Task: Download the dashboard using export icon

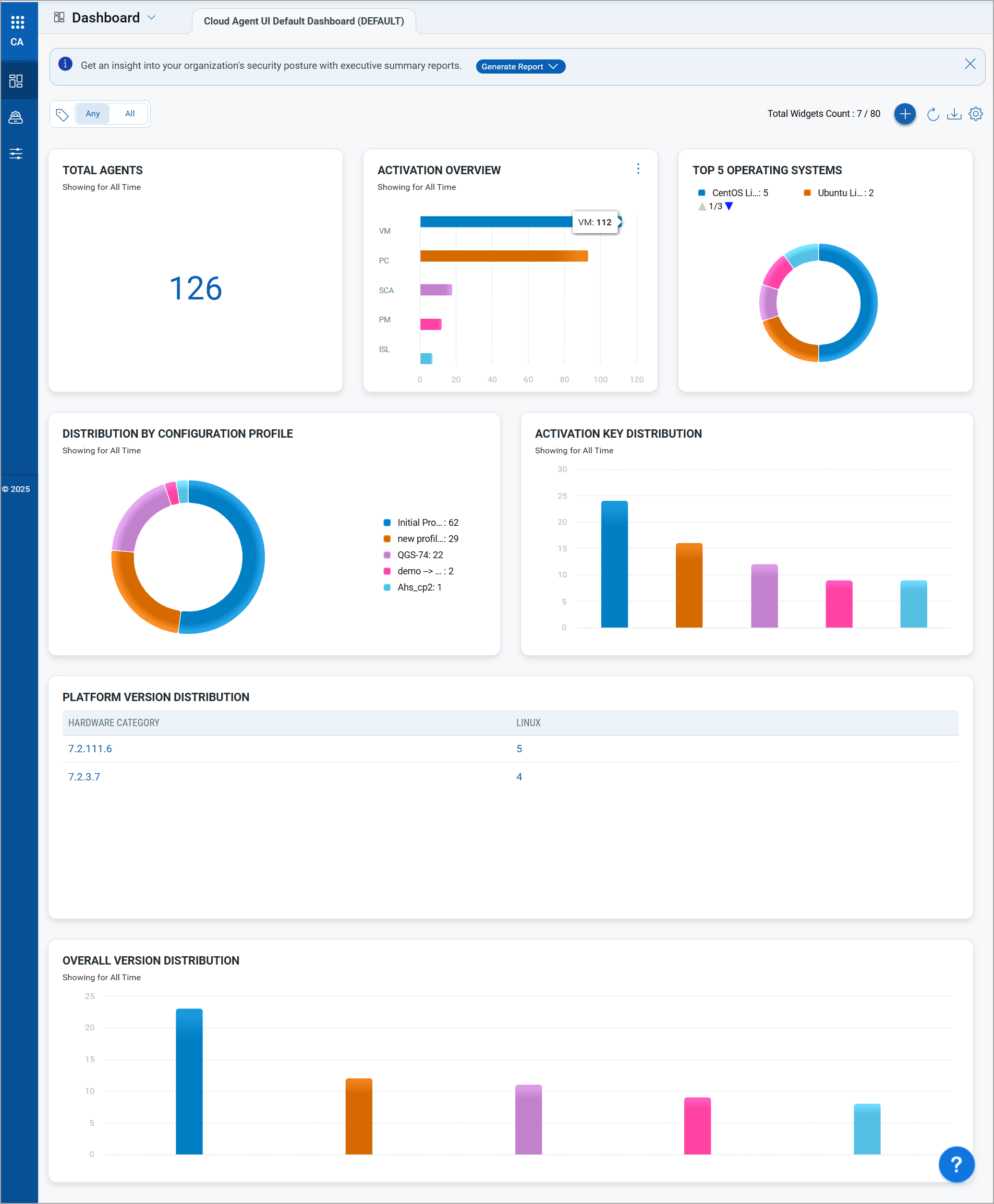Action: coord(953,114)
